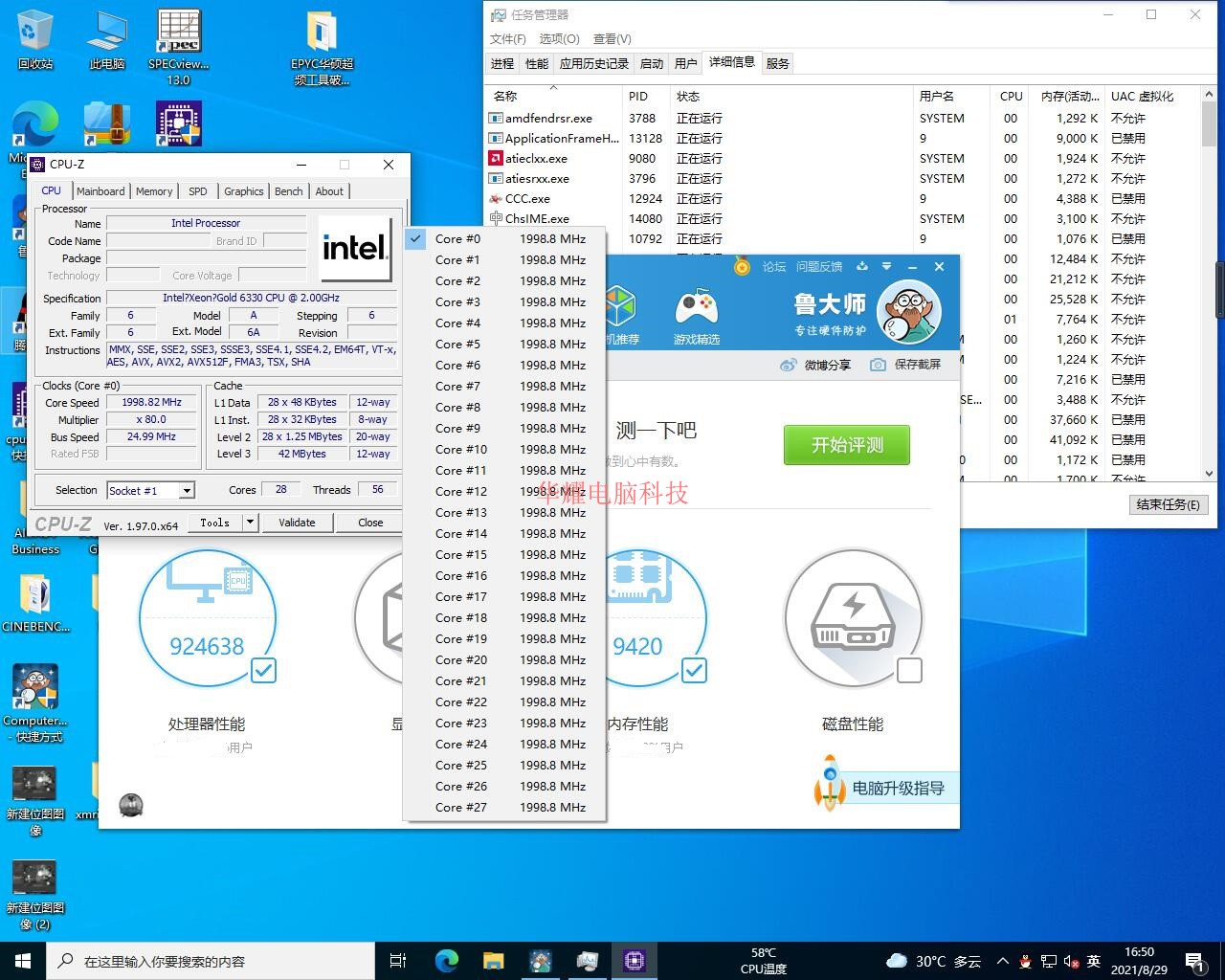Image resolution: width=1225 pixels, height=980 pixels.
Task: Open the Graphics tab in CPU-Z
Action: click(x=244, y=191)
